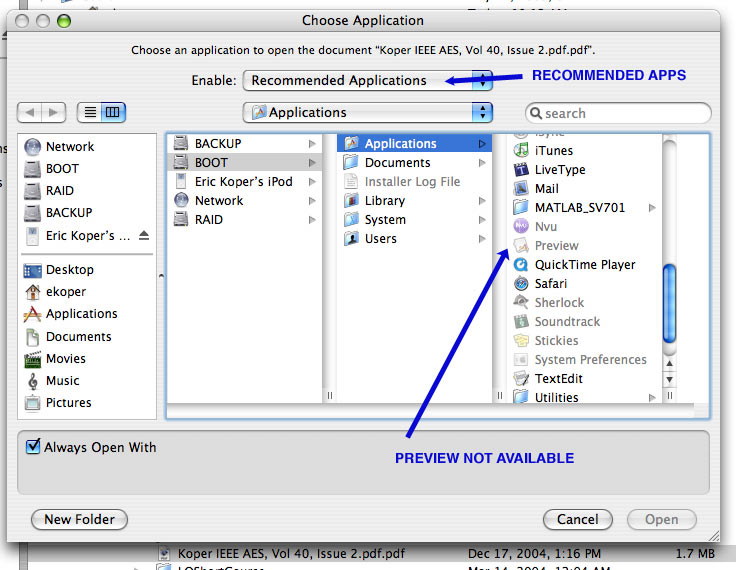The width and height of the screenshot is (736, 570).
Task: Click the blue scrollbar thumb in the applications column
Action: 669,303
